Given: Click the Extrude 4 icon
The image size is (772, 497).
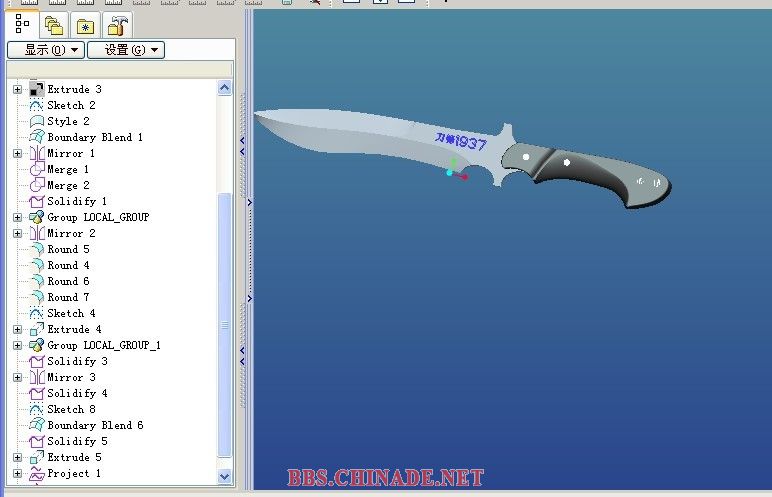Looking at the screenshot, I should (36, 330).
